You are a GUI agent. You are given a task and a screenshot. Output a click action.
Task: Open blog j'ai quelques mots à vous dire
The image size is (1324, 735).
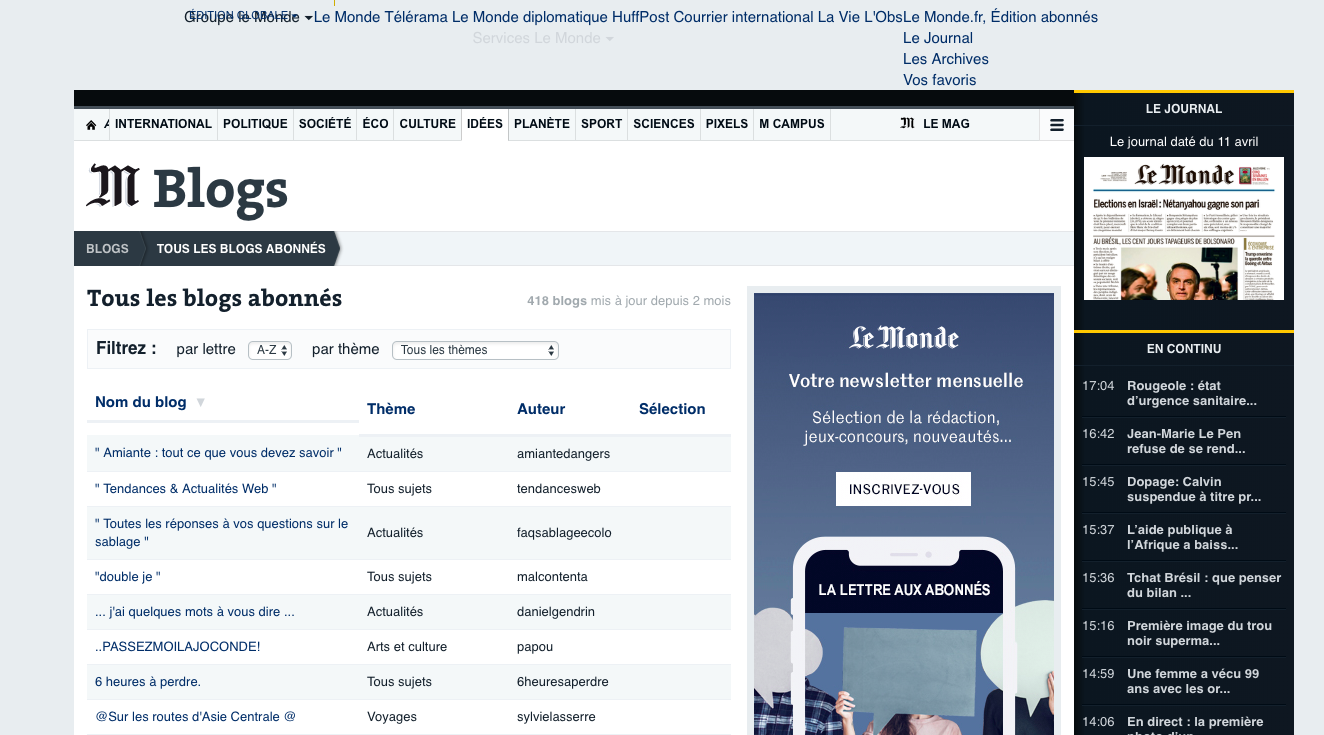tap(195, 612)
